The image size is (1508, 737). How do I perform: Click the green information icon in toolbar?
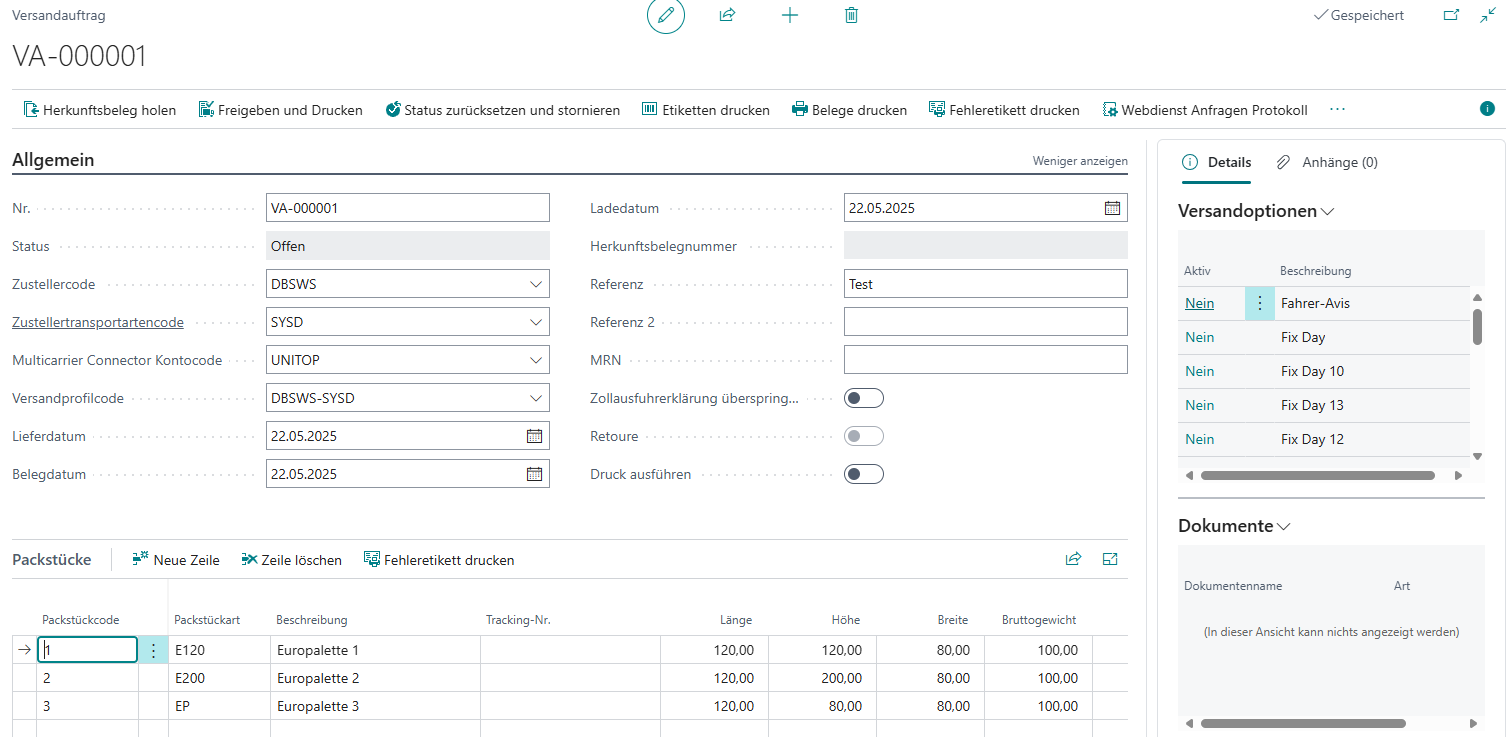(x=1487, y=109)
